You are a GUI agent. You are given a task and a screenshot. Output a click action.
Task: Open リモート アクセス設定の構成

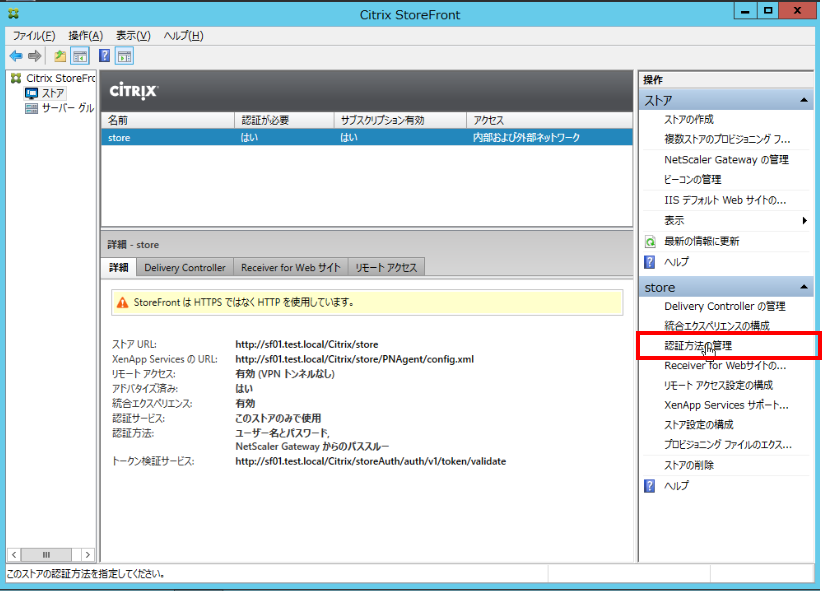coord(718,385)
